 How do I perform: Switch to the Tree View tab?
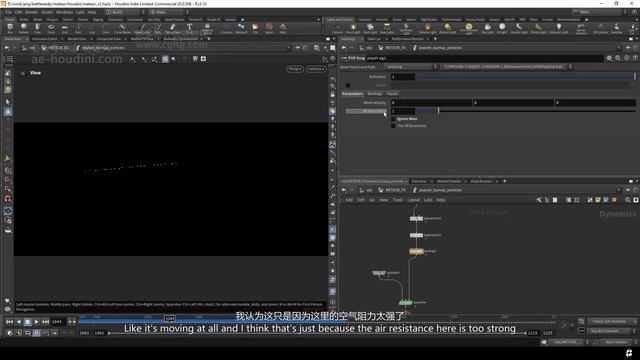[419, 181]
